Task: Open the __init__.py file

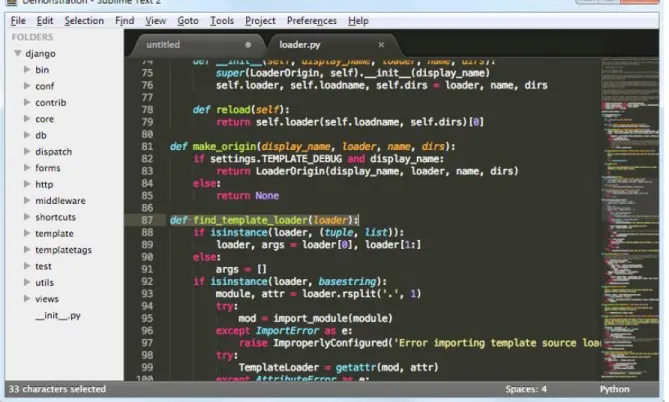Action: click(x=58, y=315)
